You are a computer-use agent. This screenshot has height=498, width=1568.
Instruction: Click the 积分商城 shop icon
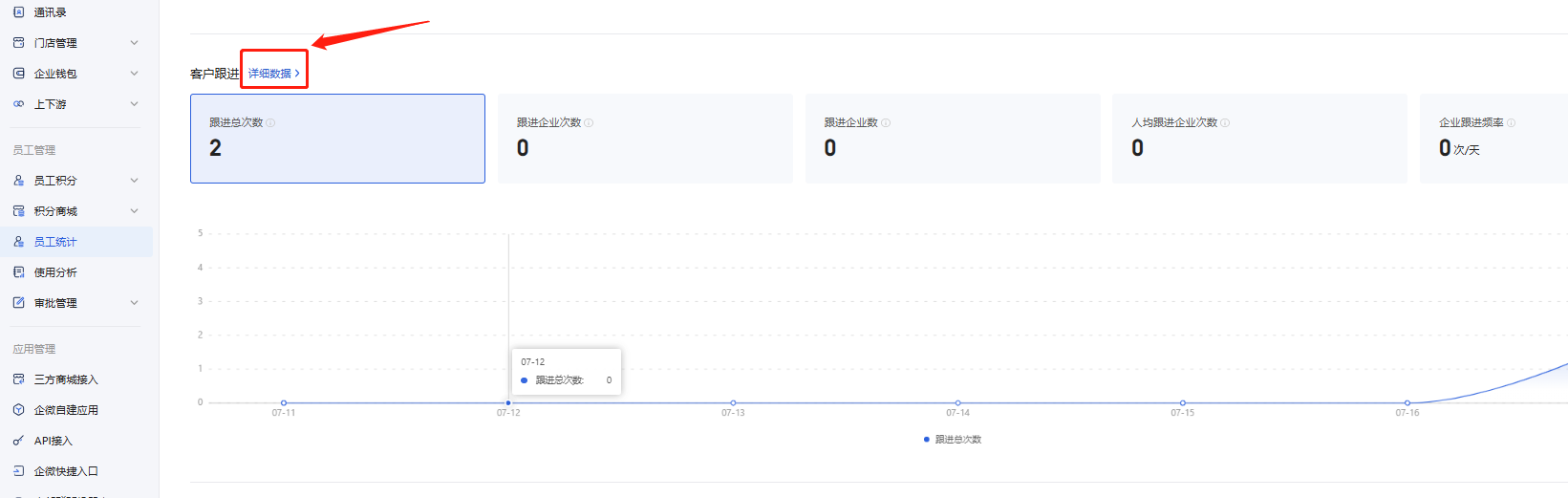click(18, 211)
